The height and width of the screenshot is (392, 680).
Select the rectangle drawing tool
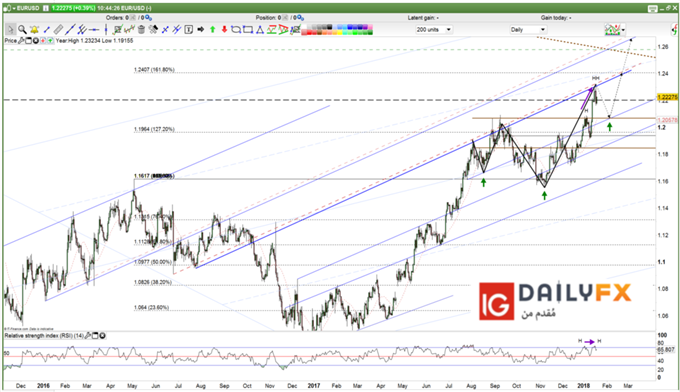pos(248,29)
